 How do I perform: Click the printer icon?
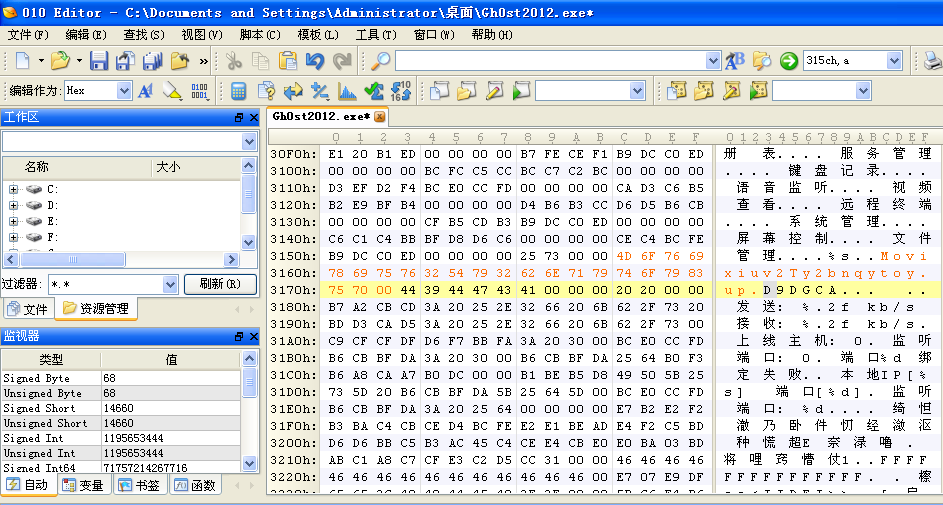tap(932, 60)
